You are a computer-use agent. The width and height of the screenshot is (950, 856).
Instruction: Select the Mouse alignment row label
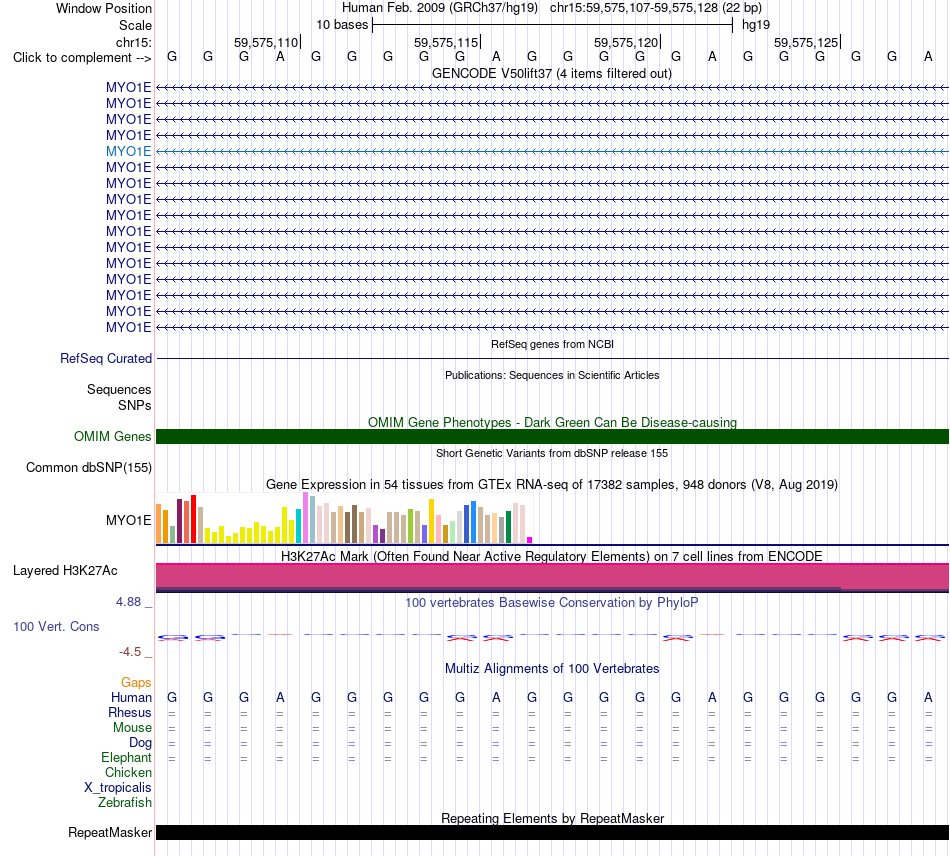(x=132, y=728)
